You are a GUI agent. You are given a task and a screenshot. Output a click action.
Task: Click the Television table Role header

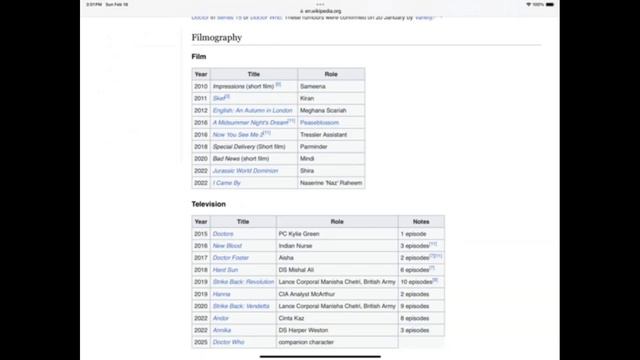click(x=337, y=222)
